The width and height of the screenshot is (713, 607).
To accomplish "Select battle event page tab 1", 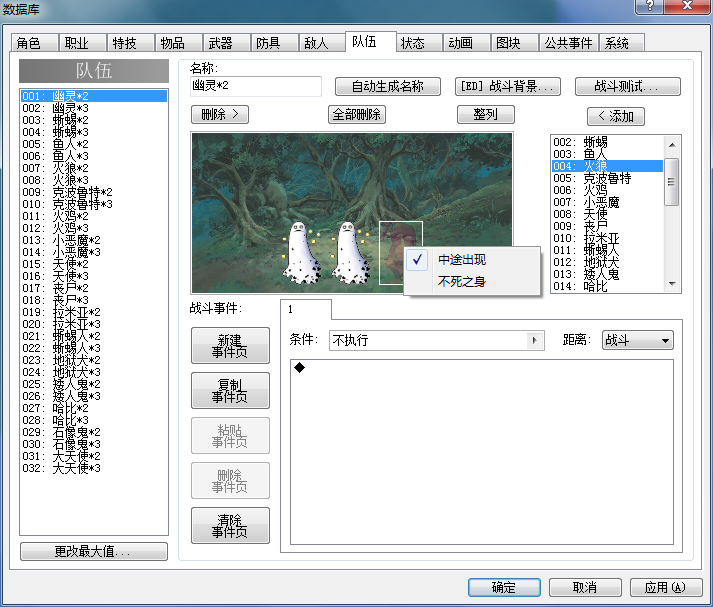I will click(306, 310).
